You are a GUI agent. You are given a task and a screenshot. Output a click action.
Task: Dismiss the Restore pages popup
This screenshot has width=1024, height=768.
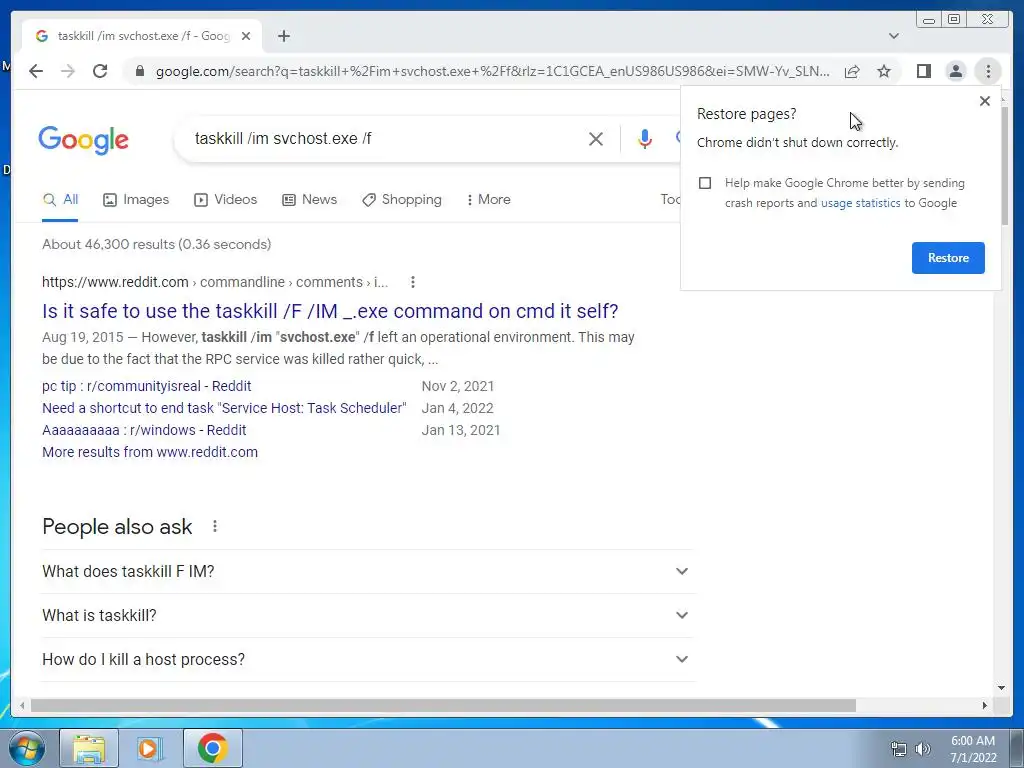(985, 101)
